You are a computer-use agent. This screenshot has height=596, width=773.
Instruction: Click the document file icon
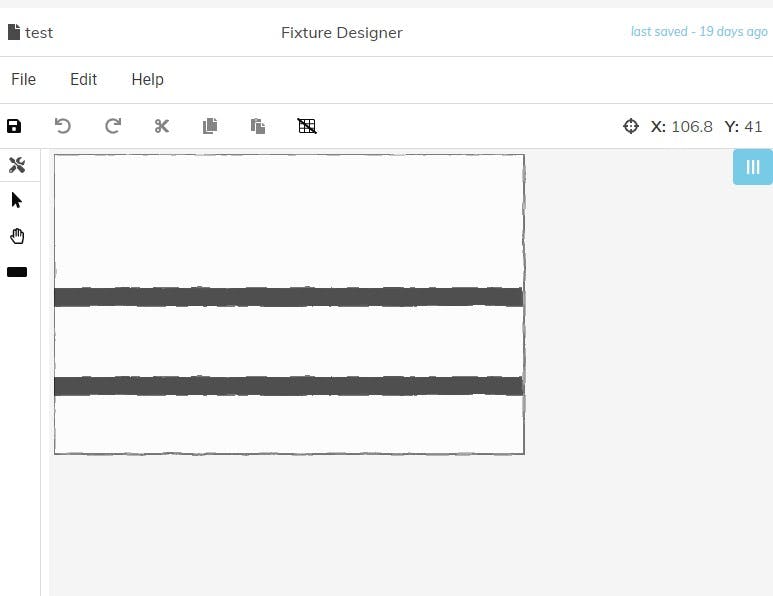point(14,32)
